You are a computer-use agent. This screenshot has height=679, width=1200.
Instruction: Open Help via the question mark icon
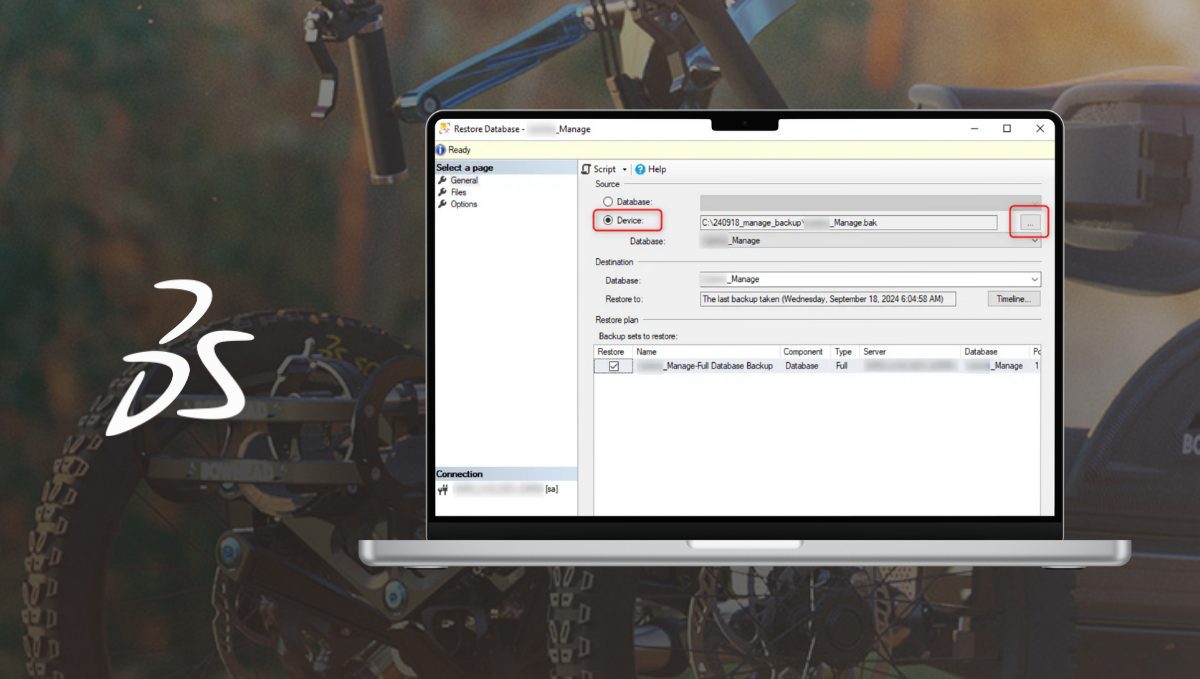point(640,170)
